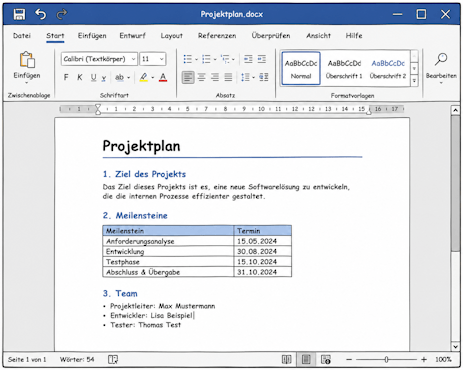
Task: Apply the yellow text highlight color
Action: 144,77
